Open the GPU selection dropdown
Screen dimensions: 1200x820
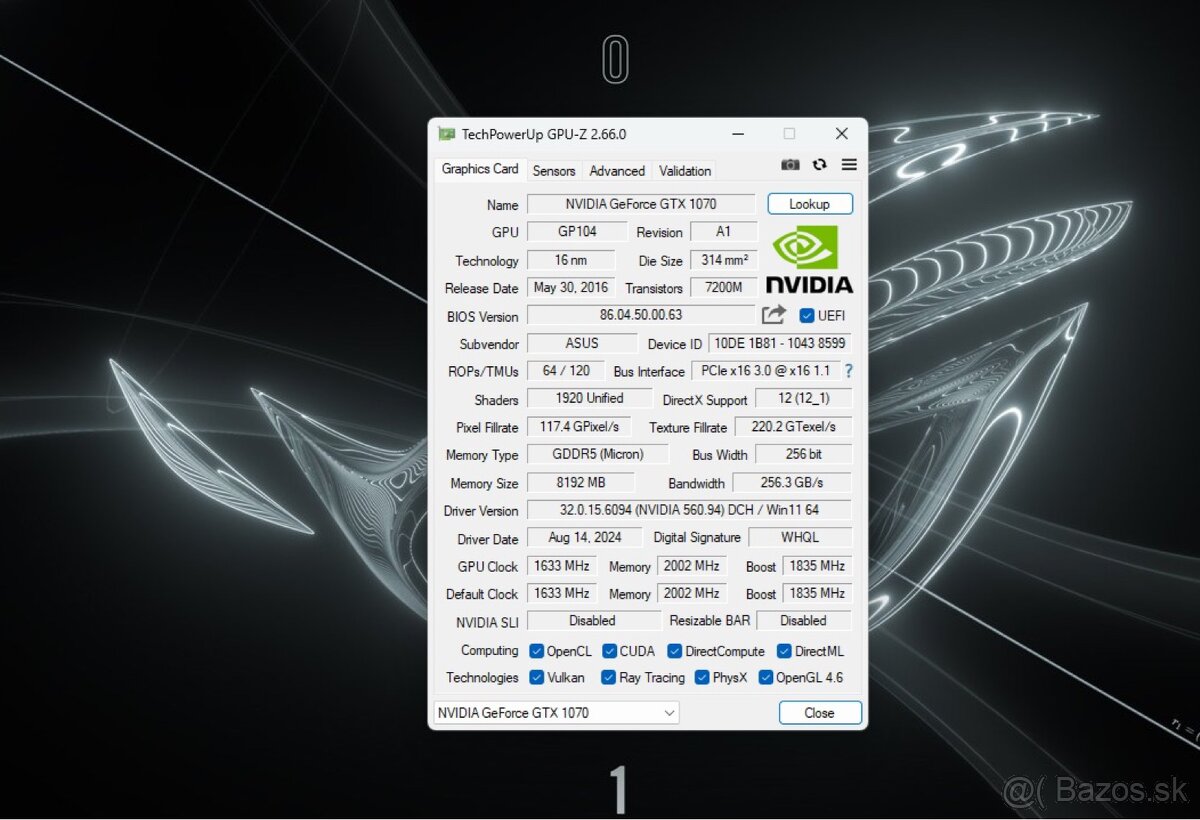(556, 713)
